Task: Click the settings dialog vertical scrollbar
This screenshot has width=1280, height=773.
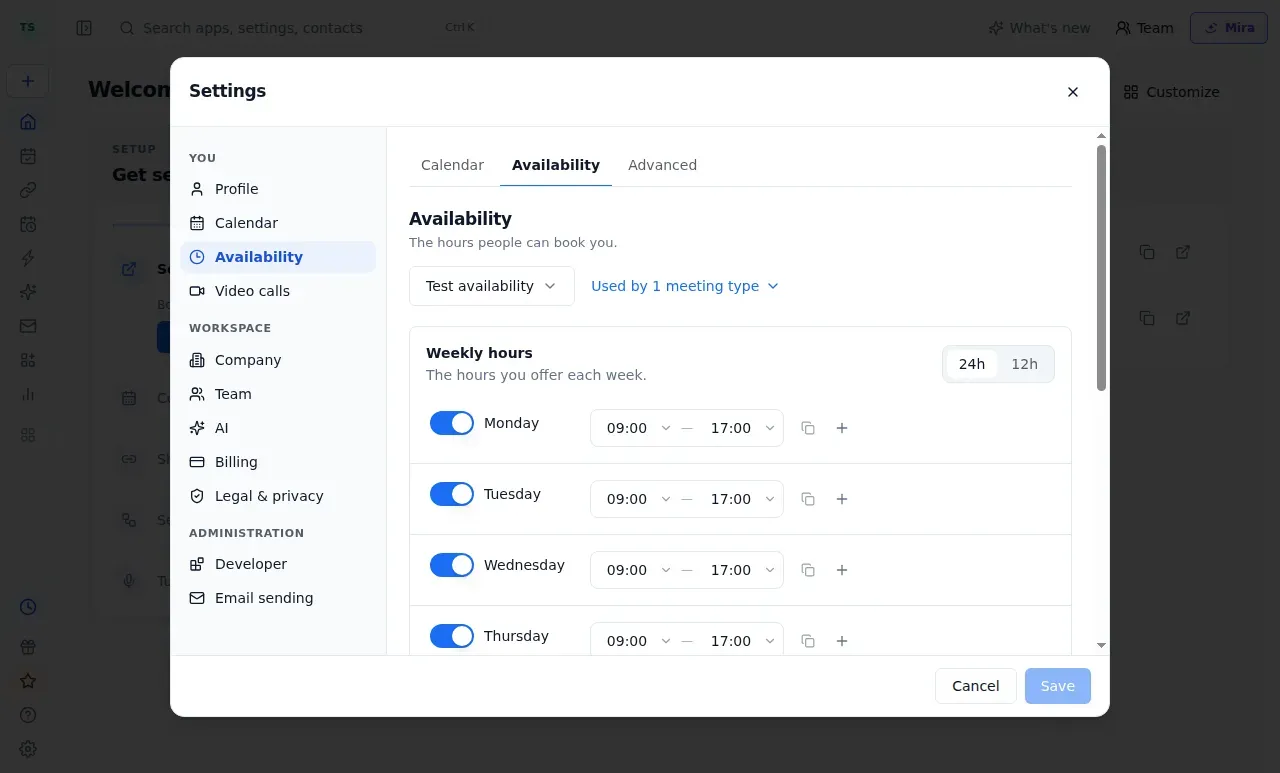Action: coord(1101,268)
